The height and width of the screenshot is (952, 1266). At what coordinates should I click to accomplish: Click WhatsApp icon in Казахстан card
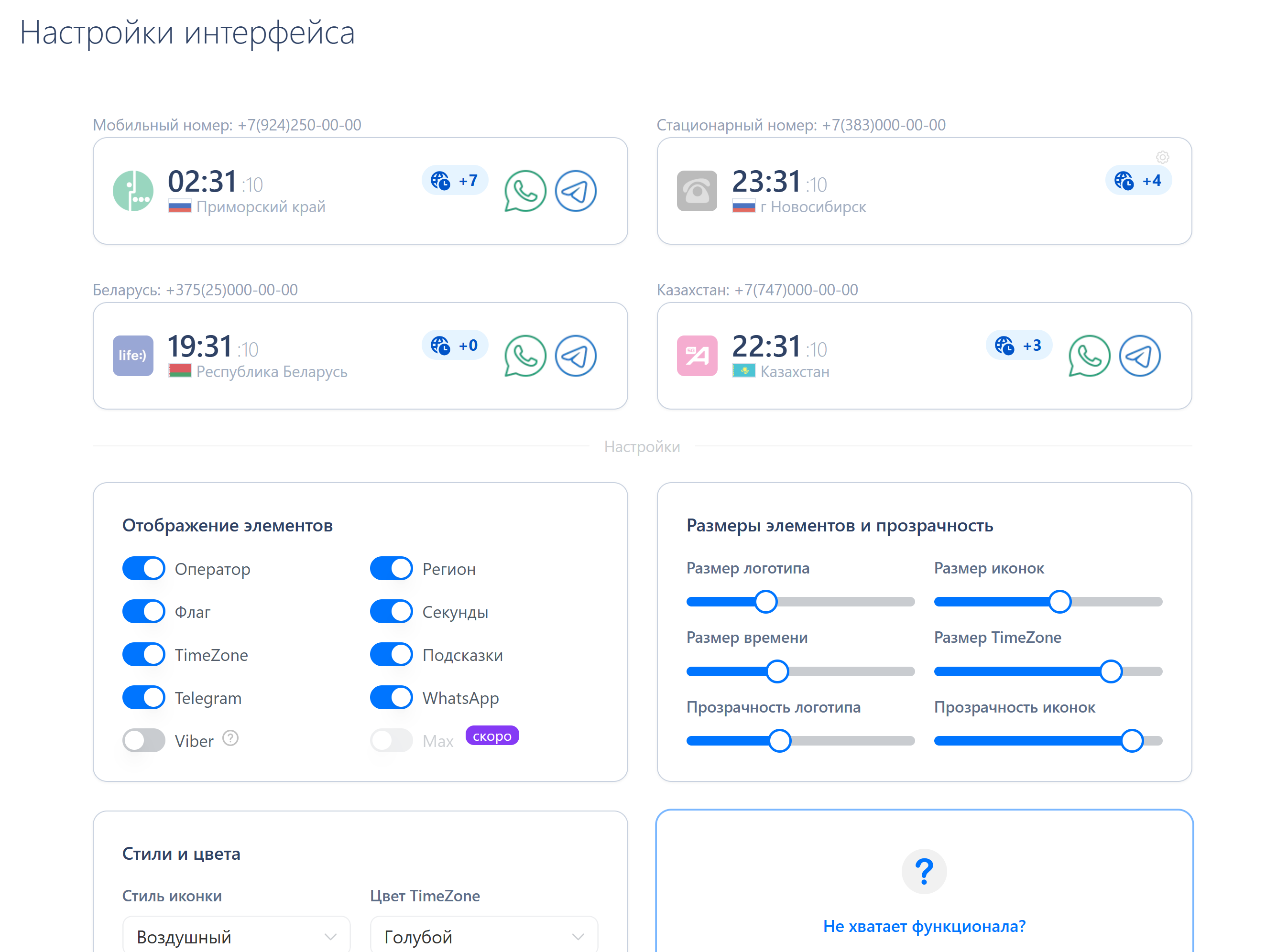tap(1089, 356)
